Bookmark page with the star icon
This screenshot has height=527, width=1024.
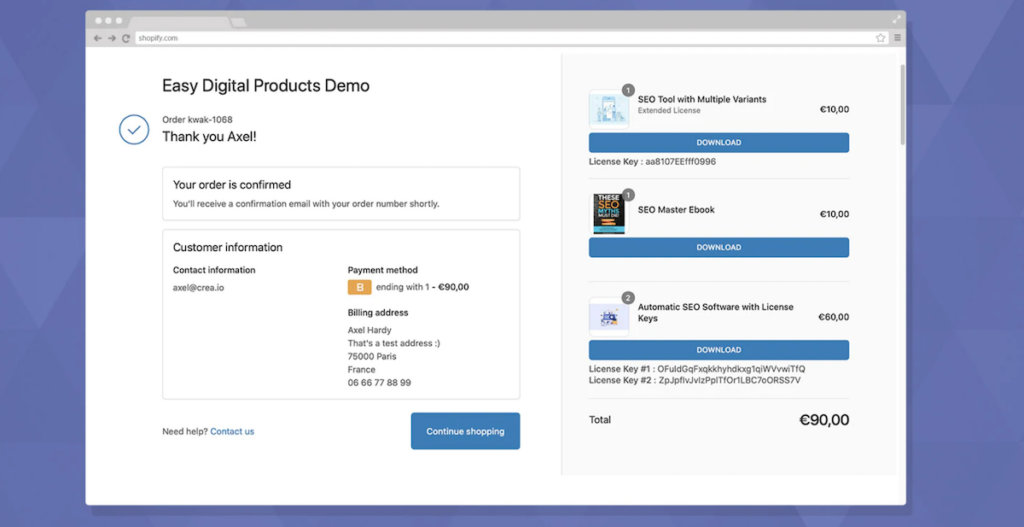click(x=880, y=38)
